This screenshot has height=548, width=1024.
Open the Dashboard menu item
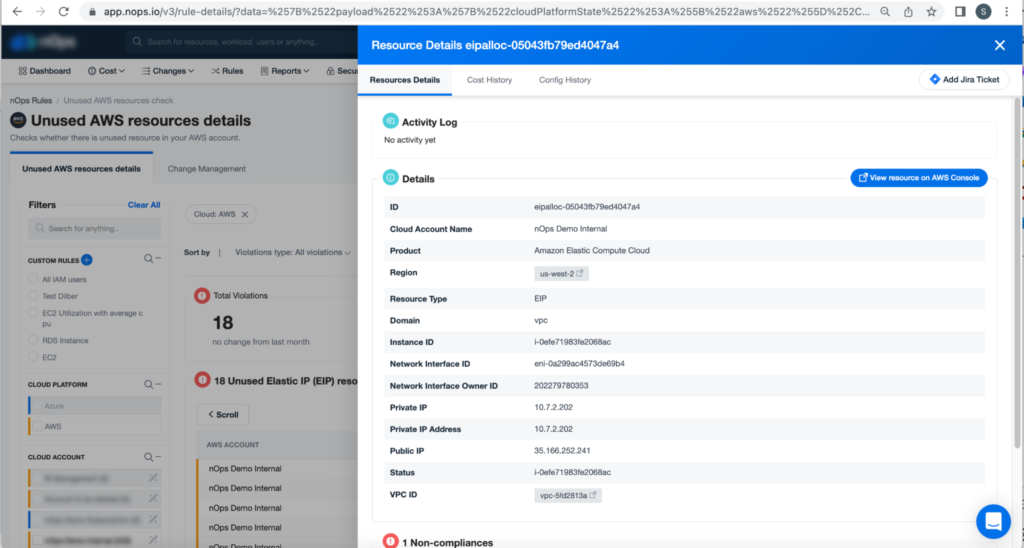click(44, 71)
